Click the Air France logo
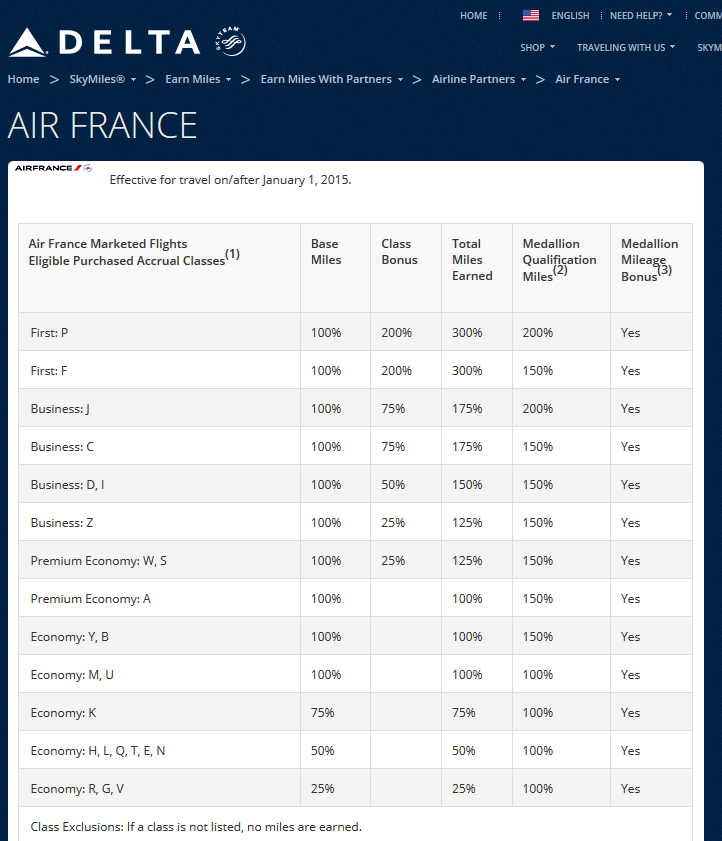The image size is (722, 841). (x=42, y=168)
